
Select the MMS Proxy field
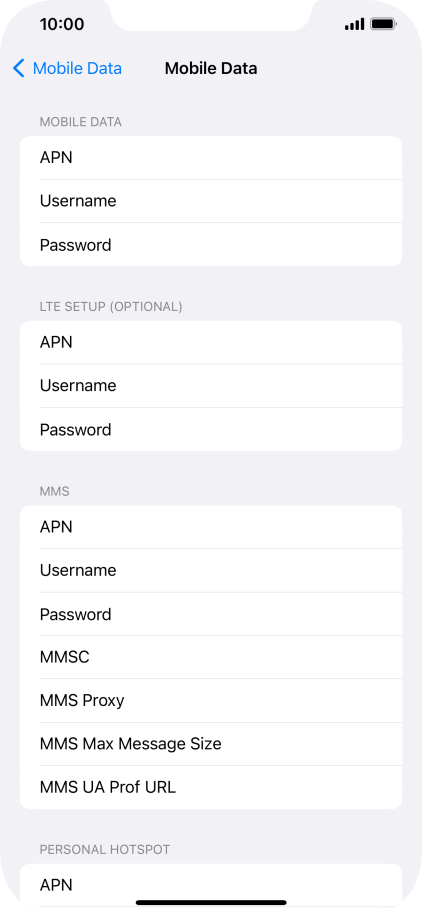point(211,700)
